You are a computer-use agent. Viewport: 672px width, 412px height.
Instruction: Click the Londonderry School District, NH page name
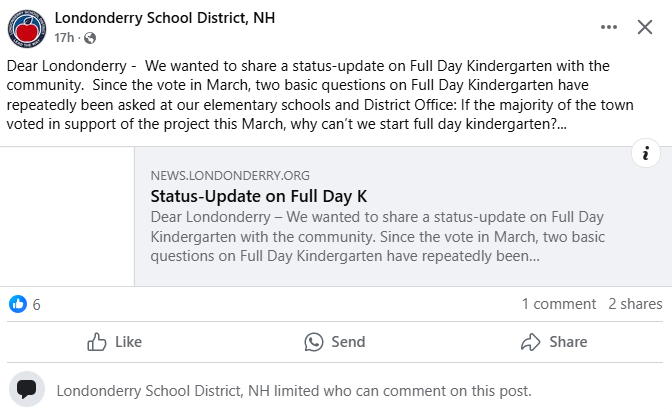(164, 18)
